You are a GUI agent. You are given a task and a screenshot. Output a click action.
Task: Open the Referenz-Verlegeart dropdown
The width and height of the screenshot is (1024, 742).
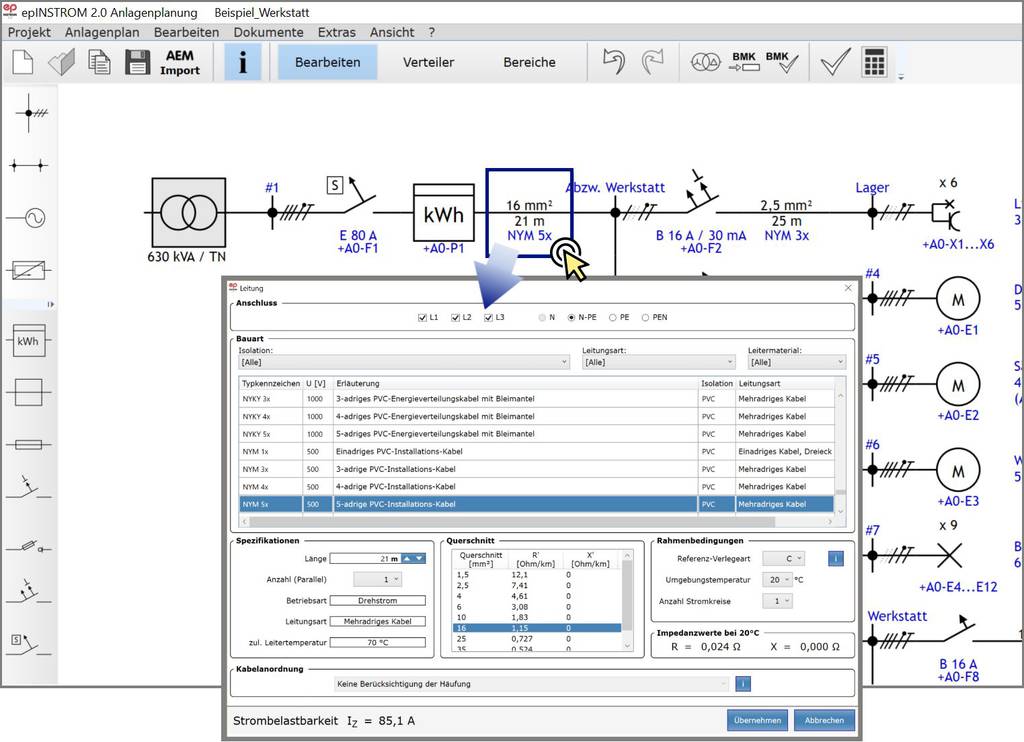pos(784,558)
